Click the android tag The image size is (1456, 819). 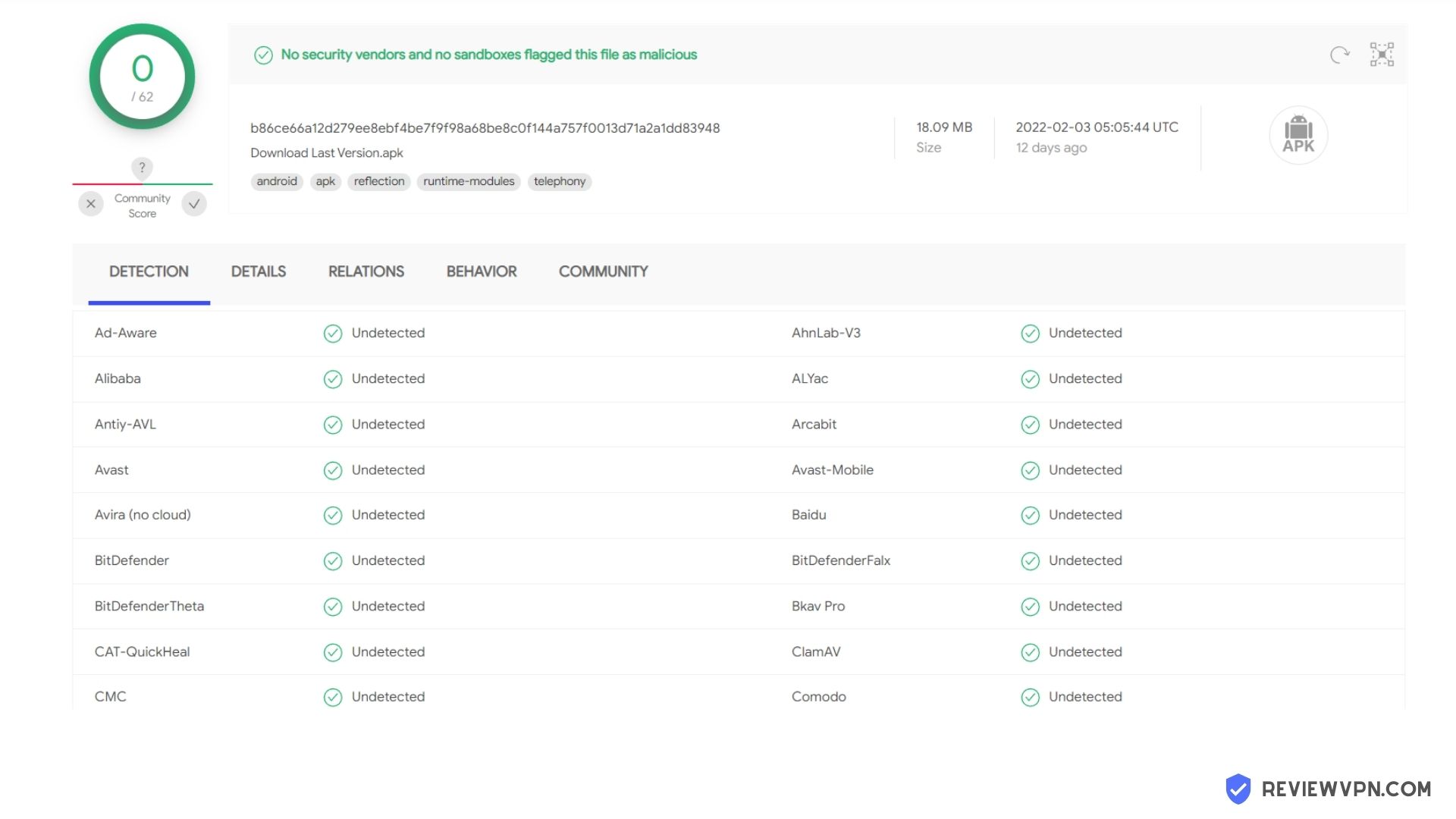point(277,181)
